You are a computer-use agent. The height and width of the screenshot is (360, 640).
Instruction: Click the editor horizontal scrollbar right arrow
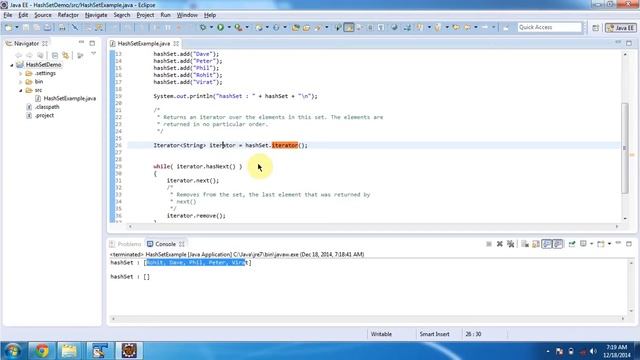point(617,226)
